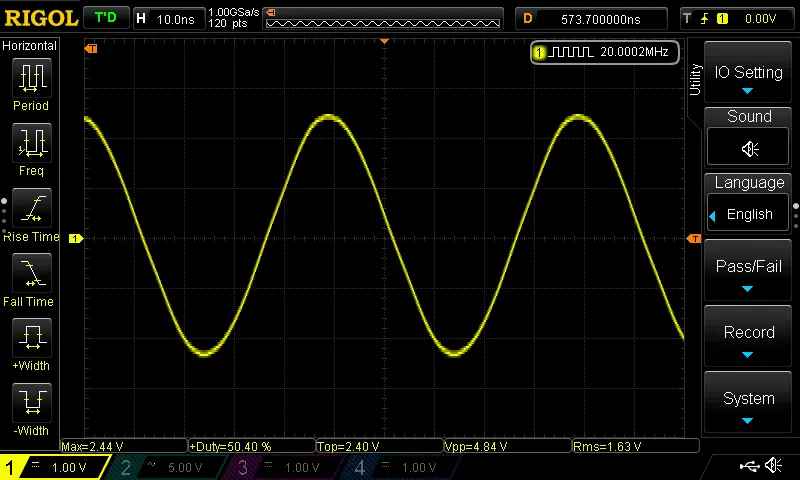This screenshot has height=480, width=800.
Task: Enable channel 3 on the bottom bar
Action: click(x=285, y=467)
